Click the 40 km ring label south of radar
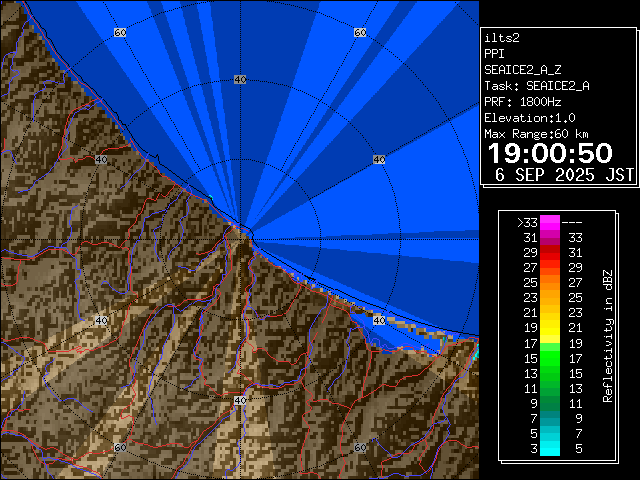 240,400
